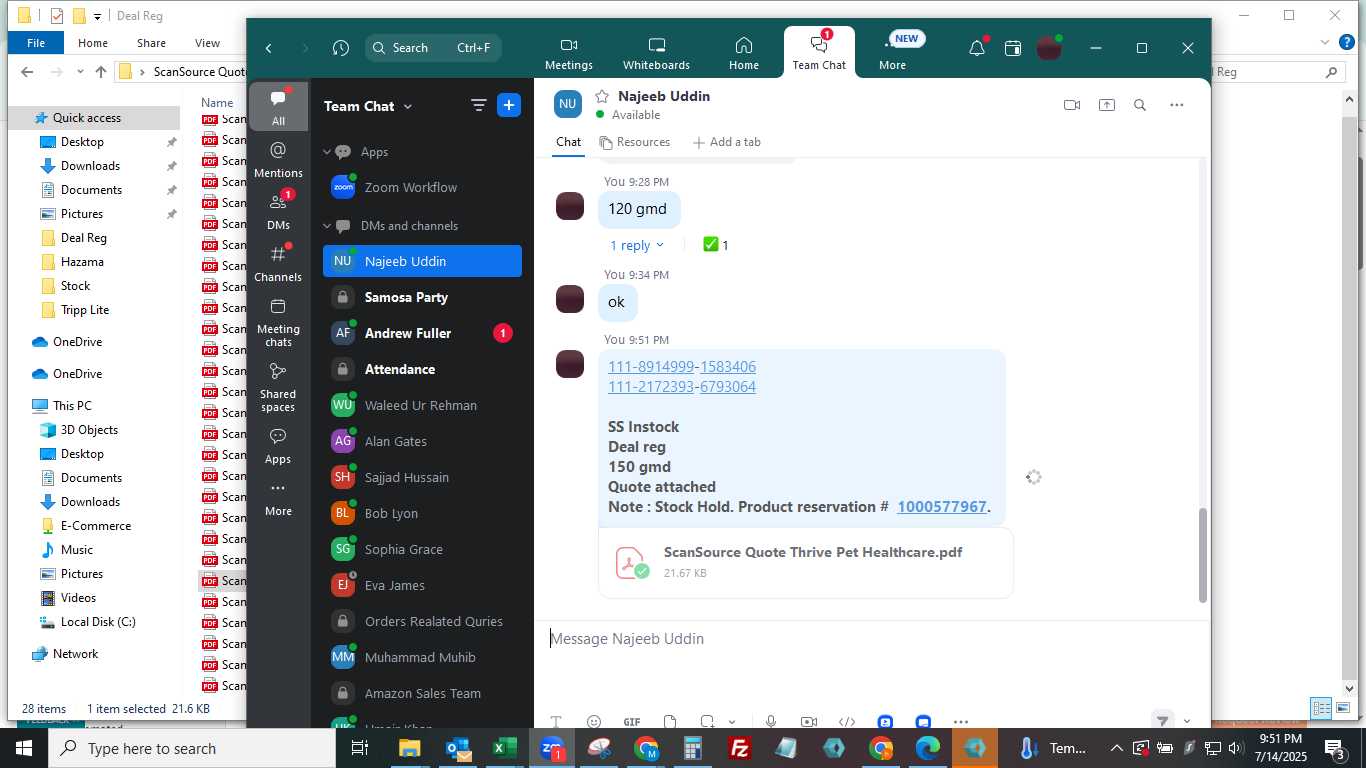Open the FileZilla taskbar icon
This screenshot has height=768, width=1366.
[x=740, y=748]
